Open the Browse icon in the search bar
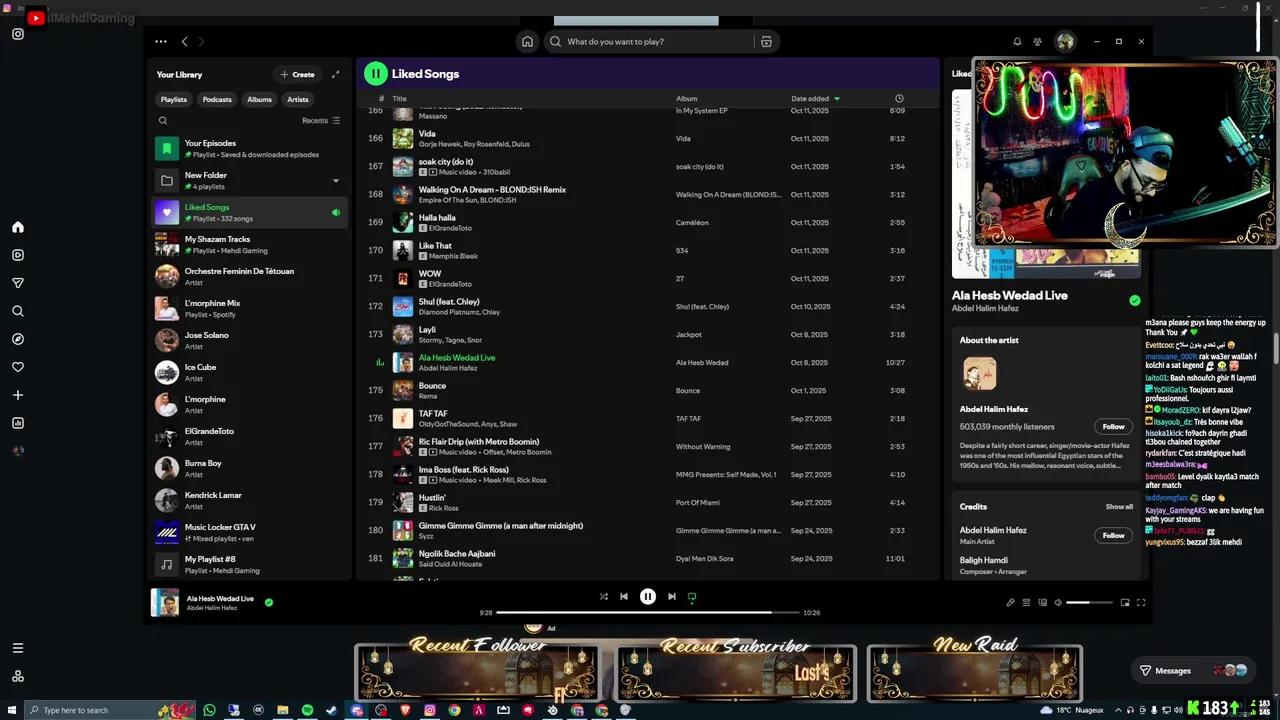The height and width of the screenshot is (720, 1280). click(x=766, y=42)
